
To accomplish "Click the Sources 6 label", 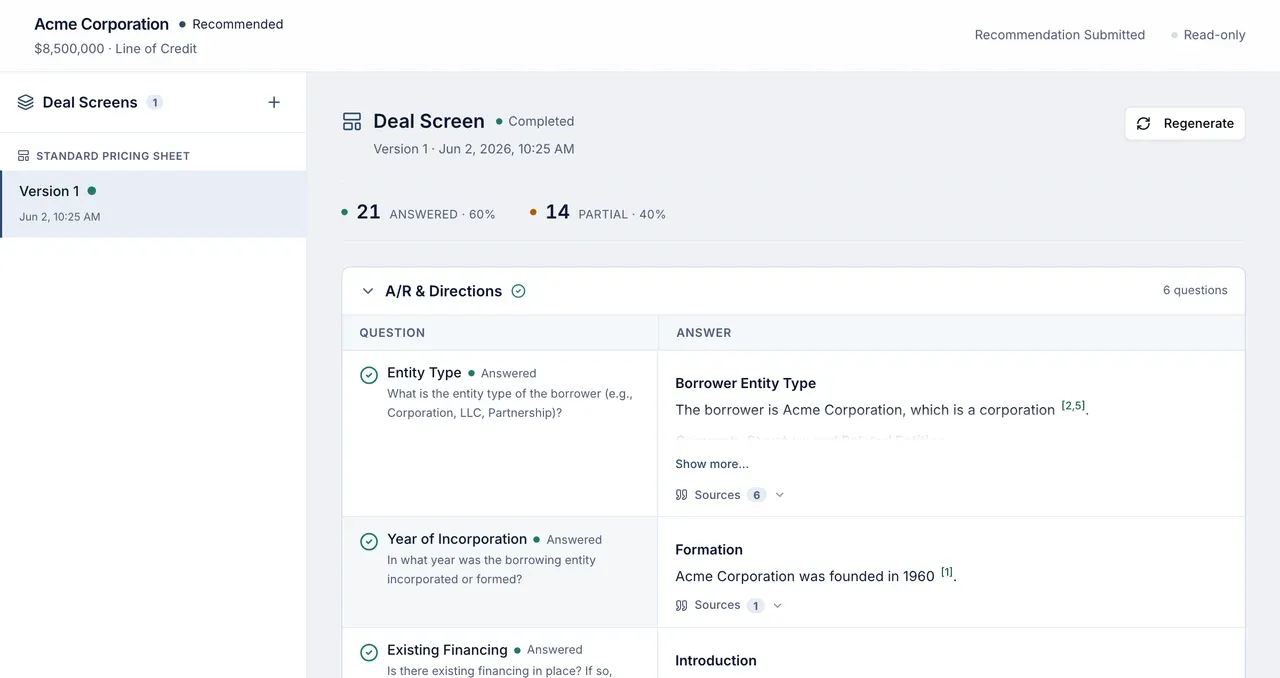I will [717, 495].
